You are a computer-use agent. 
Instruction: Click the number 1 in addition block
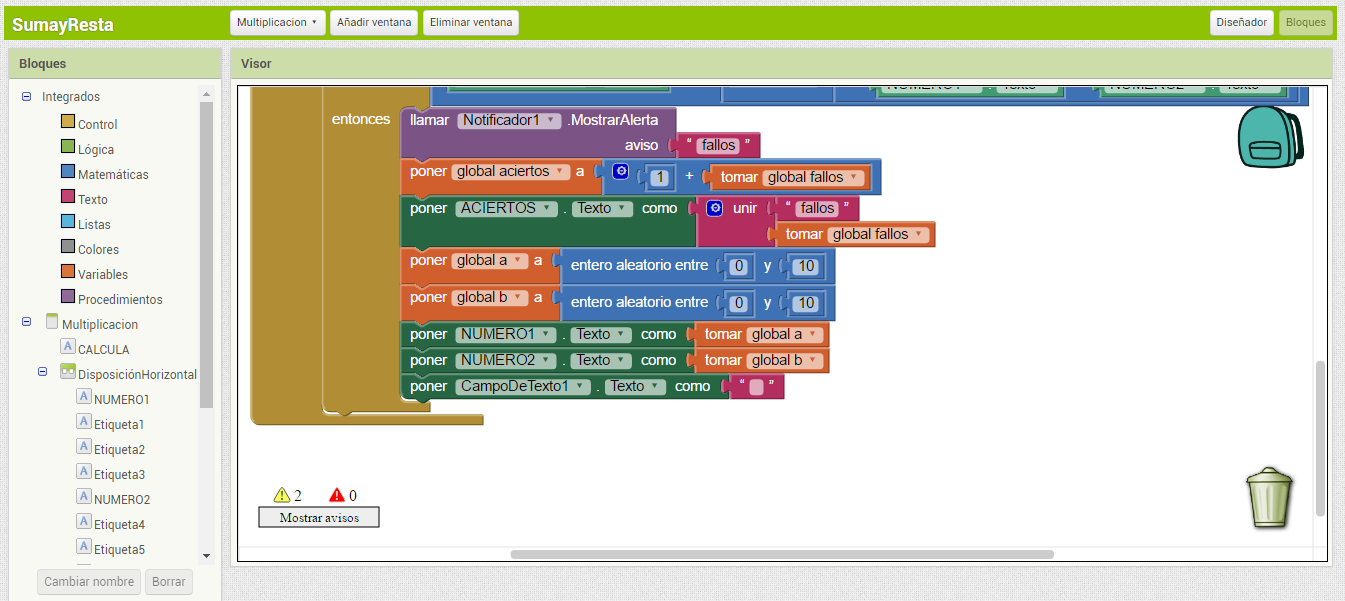pos(658,177)
